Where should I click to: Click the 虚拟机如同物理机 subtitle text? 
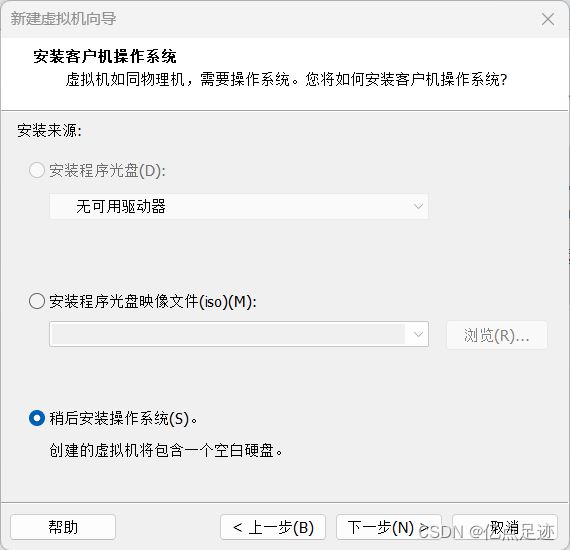[x=286, y=79]
